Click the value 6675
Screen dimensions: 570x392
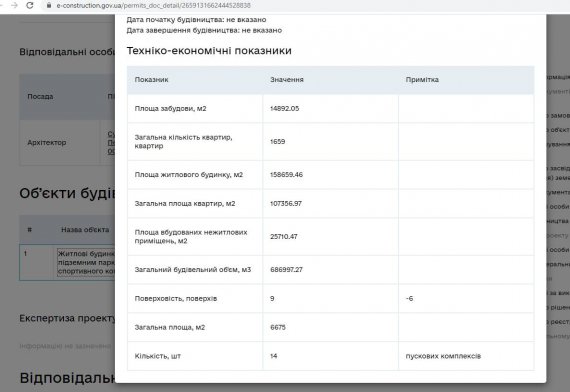[x=278, y=327]
